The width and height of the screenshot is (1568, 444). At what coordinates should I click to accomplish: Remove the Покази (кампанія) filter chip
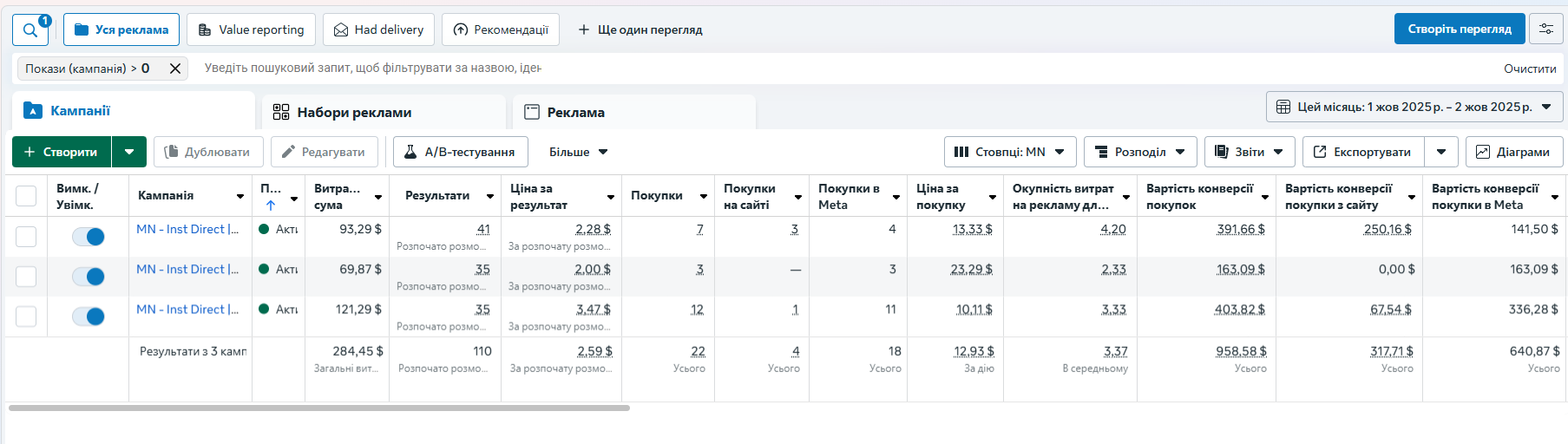175,69
